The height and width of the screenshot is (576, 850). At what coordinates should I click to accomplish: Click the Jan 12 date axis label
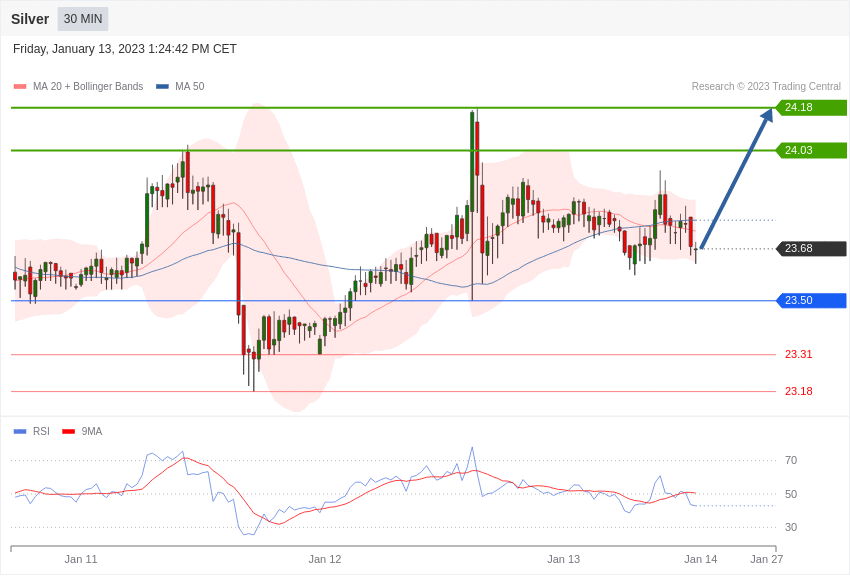[x=325, y=559]
